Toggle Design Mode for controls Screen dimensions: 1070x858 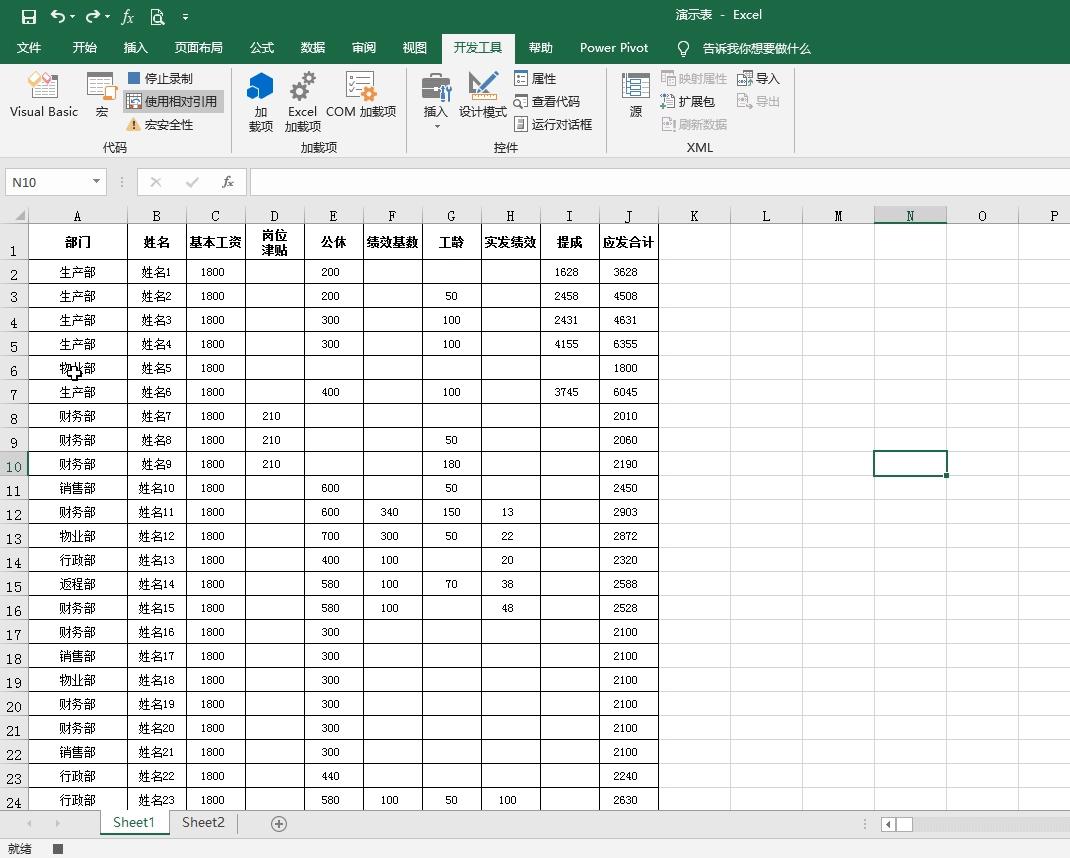[482, 95]
